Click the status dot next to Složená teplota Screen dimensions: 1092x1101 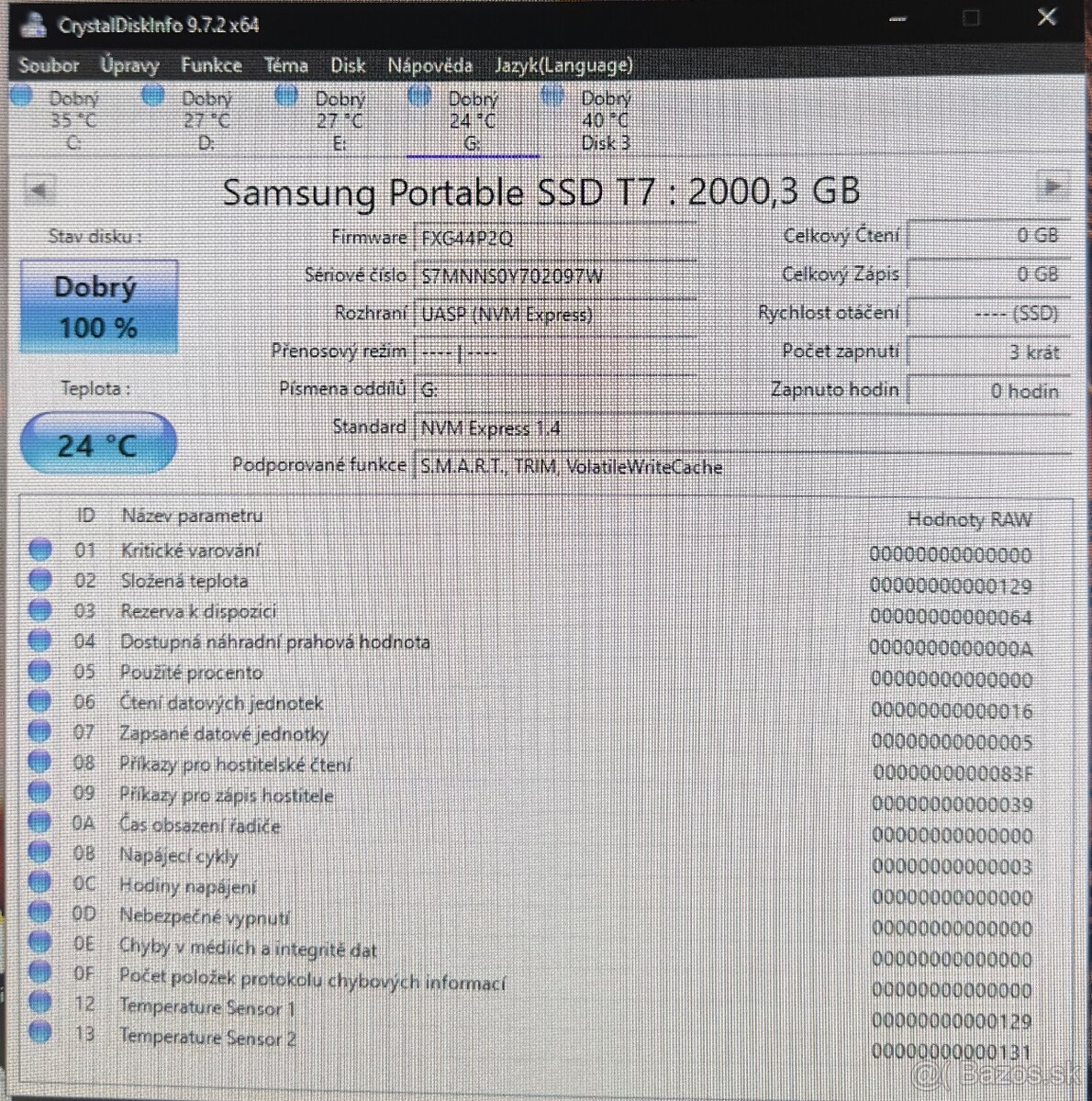(40, 578)
